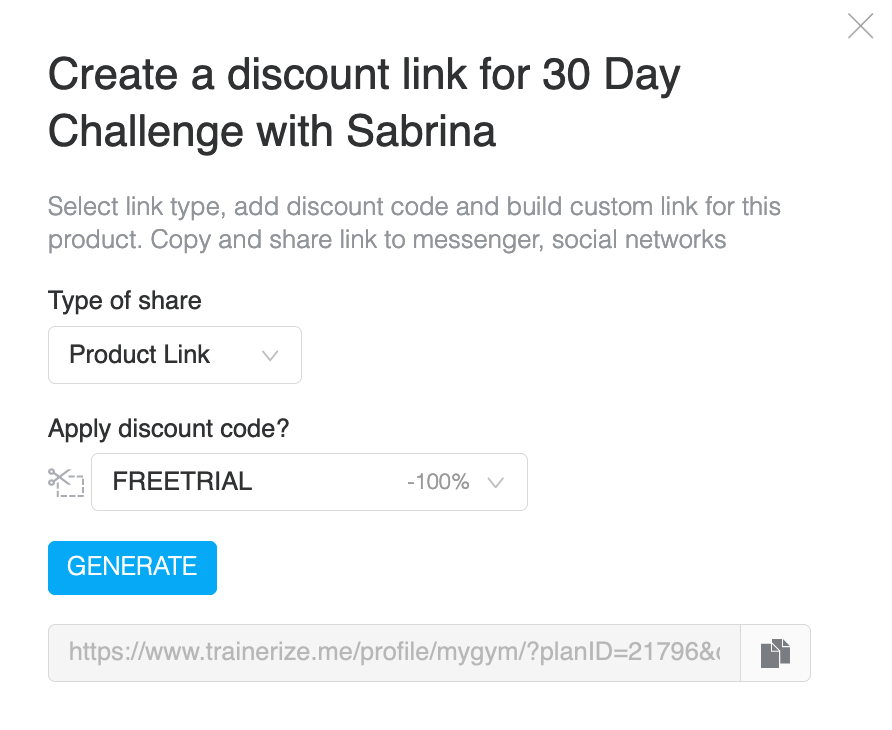Click the -100% discount value
The width and height of the screenshot is (892, 730).
click(438, 482)
